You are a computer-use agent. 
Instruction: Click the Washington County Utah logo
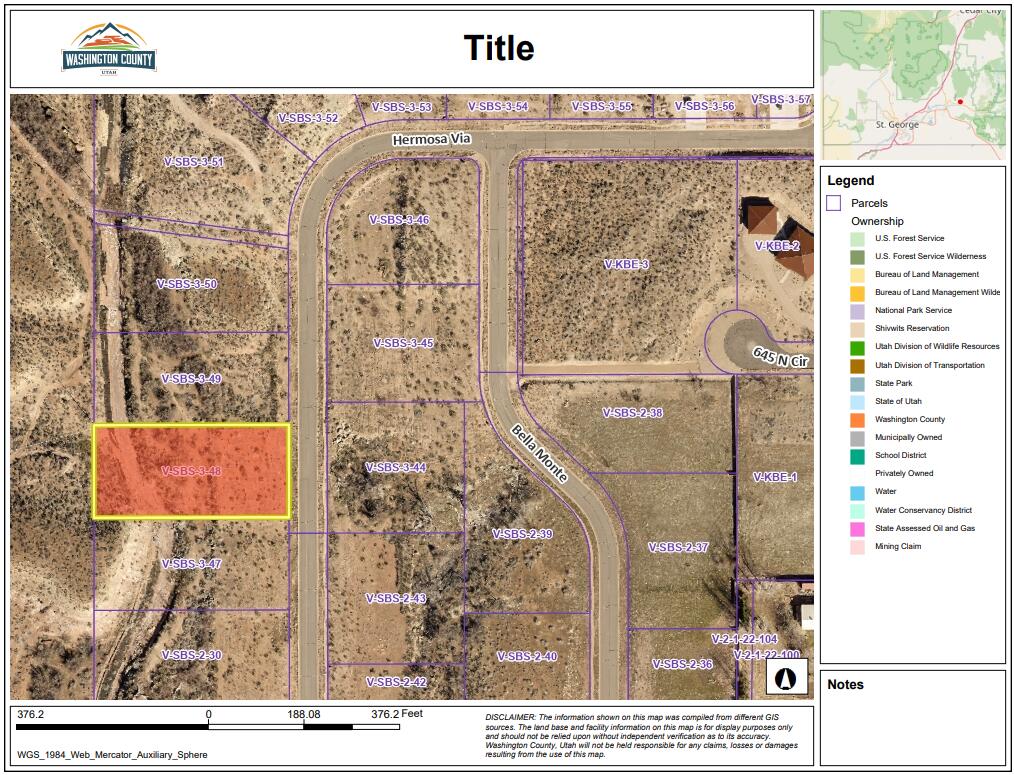click(109, 49)
